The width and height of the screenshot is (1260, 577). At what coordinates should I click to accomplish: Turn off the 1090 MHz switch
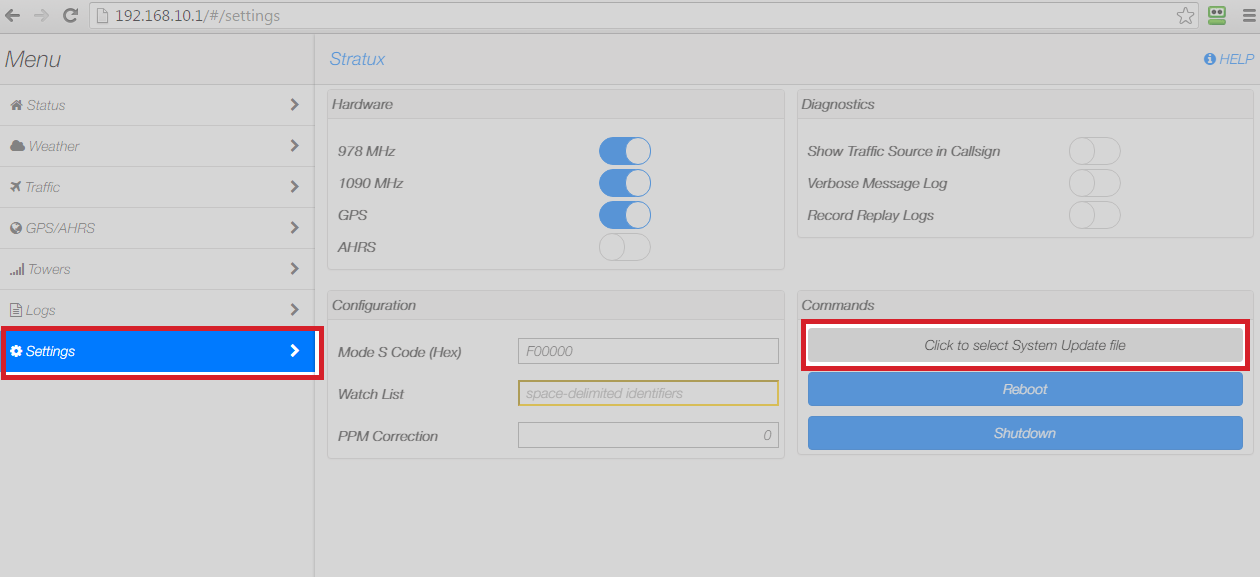(x=624, y=183)
